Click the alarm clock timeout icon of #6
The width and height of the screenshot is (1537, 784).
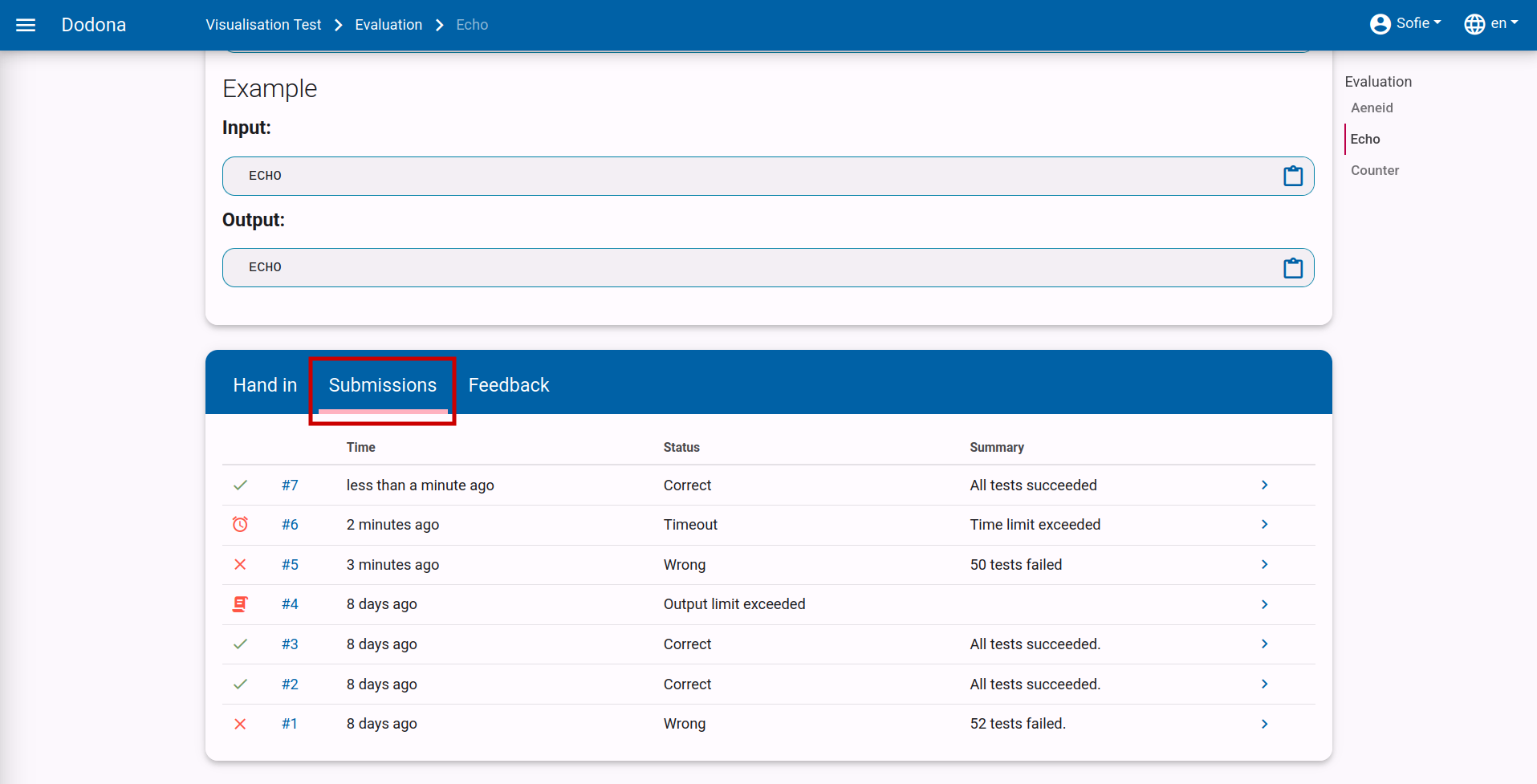pyautogui.click(x=240, y=524)
